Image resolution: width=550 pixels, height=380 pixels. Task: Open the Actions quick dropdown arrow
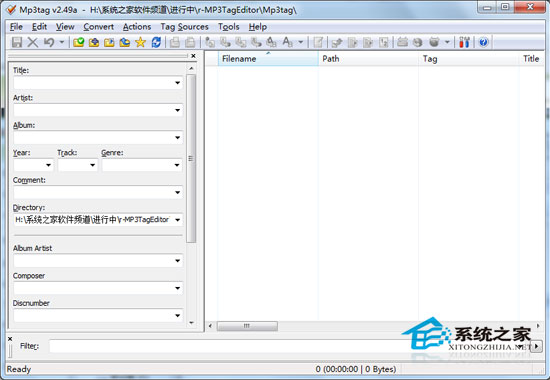point(301,42)
